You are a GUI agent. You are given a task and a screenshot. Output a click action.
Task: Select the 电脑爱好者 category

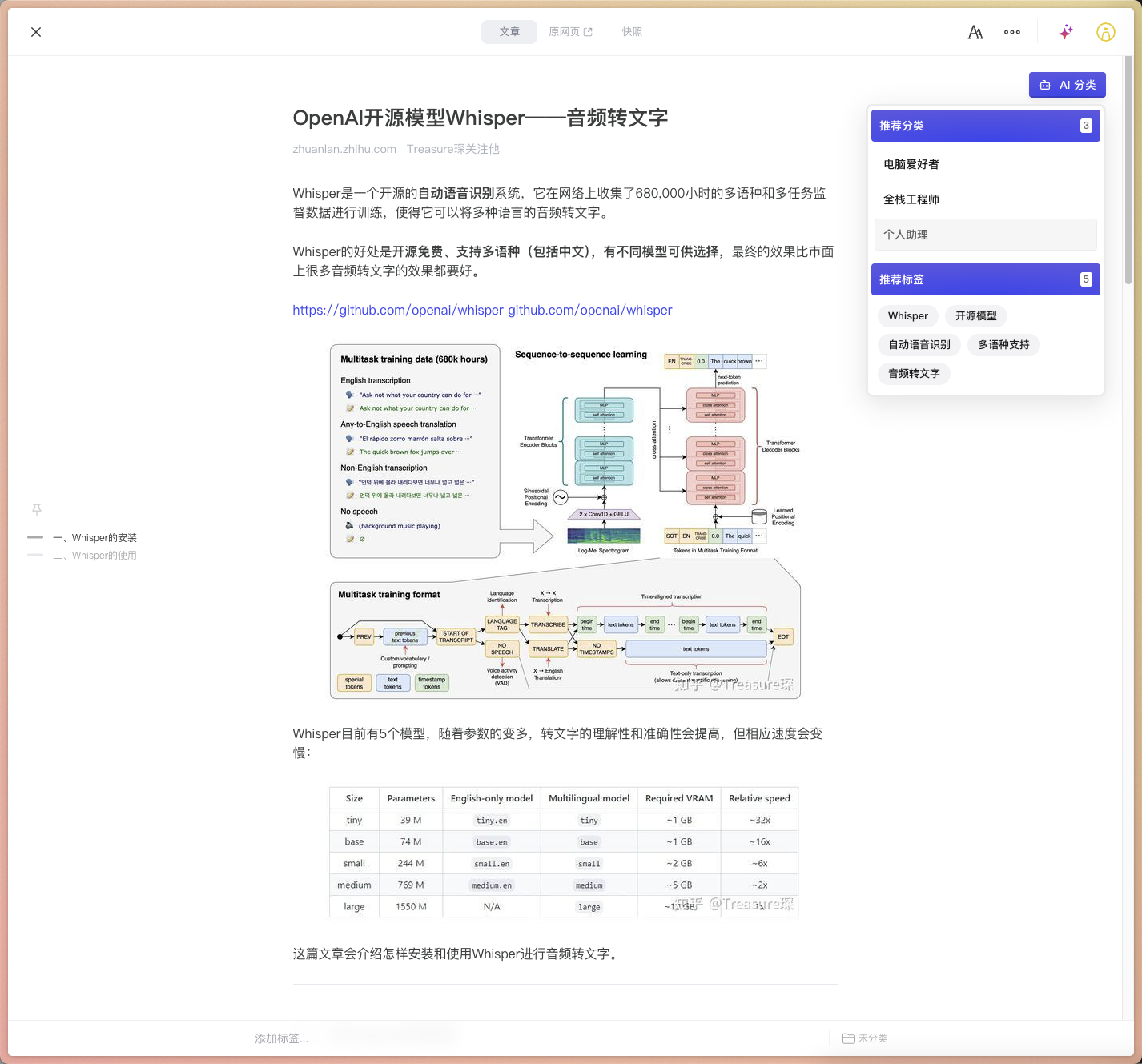(911, 164)
